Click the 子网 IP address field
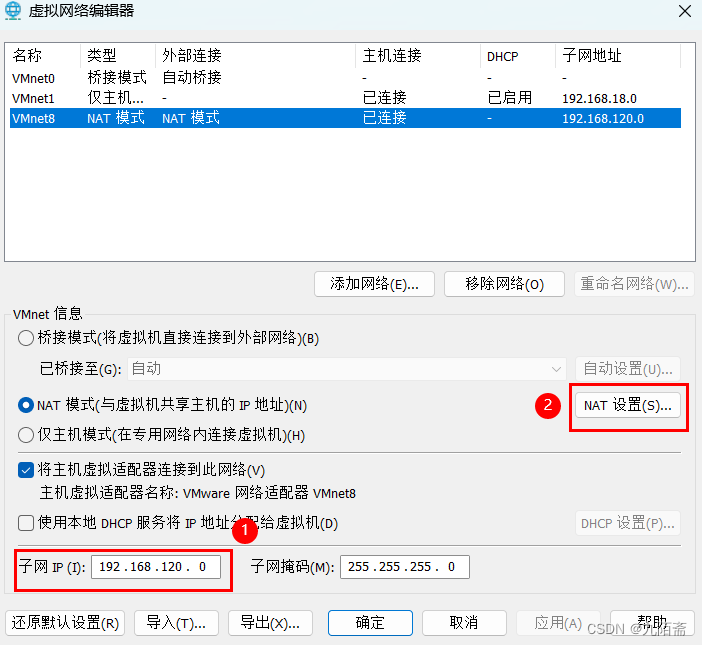This screenshot has height=645, width=702. coord(156,567)
